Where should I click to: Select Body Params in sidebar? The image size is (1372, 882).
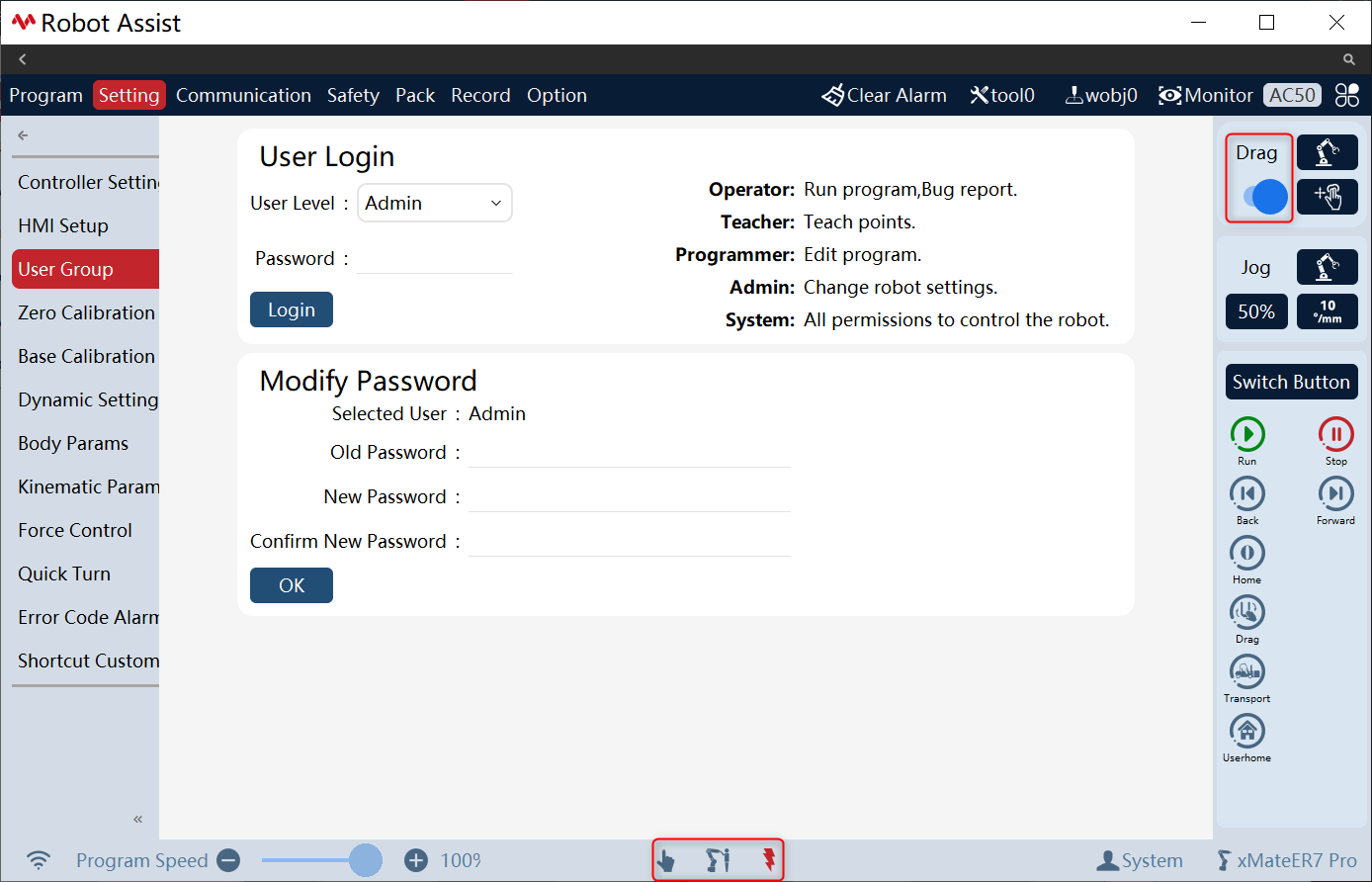coord(86,443)
